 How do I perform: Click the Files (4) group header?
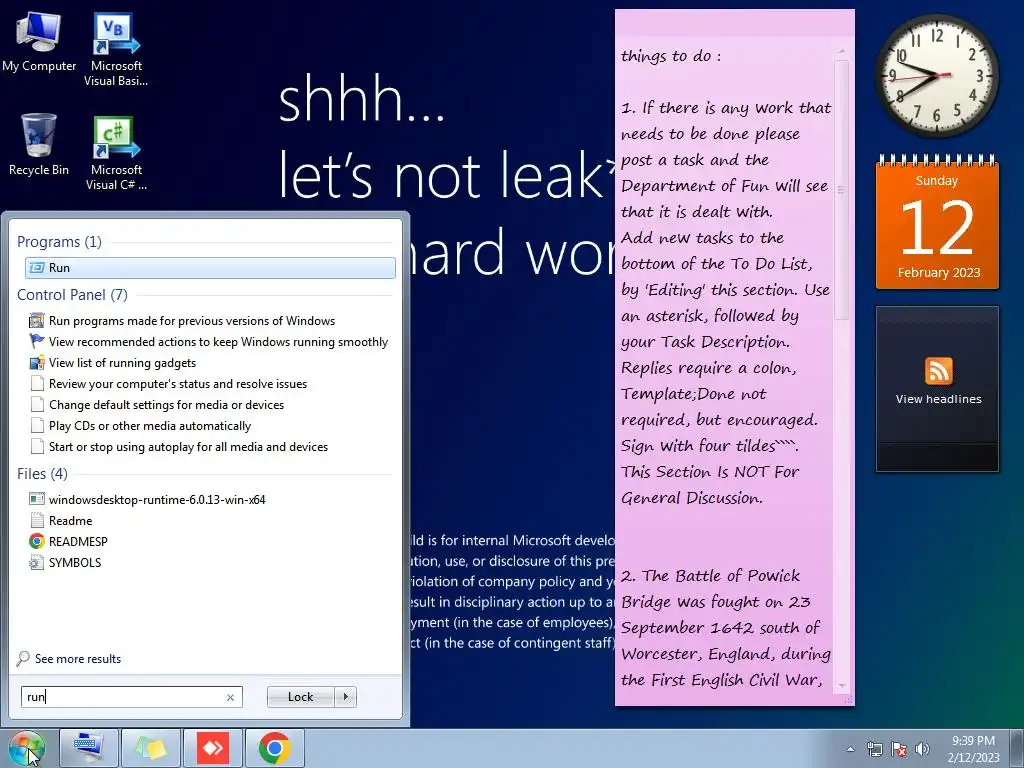coord(42,473)
